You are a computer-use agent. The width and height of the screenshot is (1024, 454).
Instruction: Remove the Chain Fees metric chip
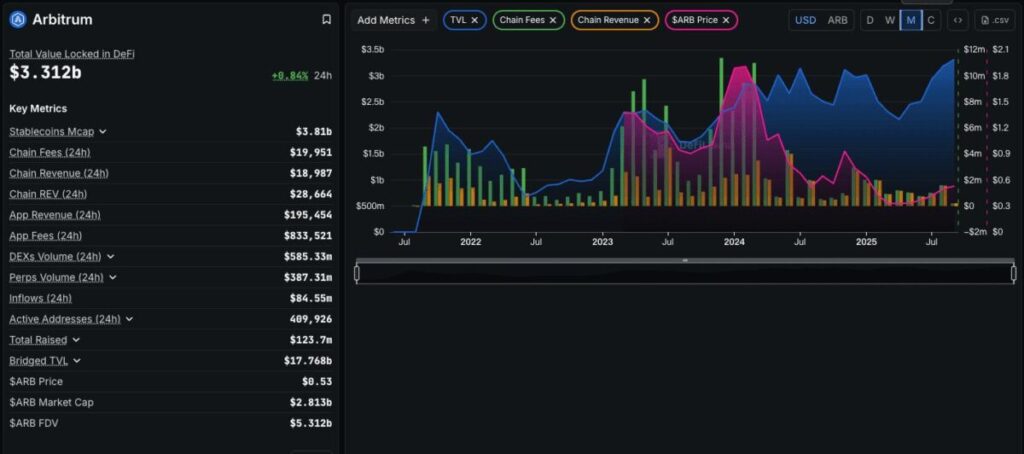(x=553, y=20)
